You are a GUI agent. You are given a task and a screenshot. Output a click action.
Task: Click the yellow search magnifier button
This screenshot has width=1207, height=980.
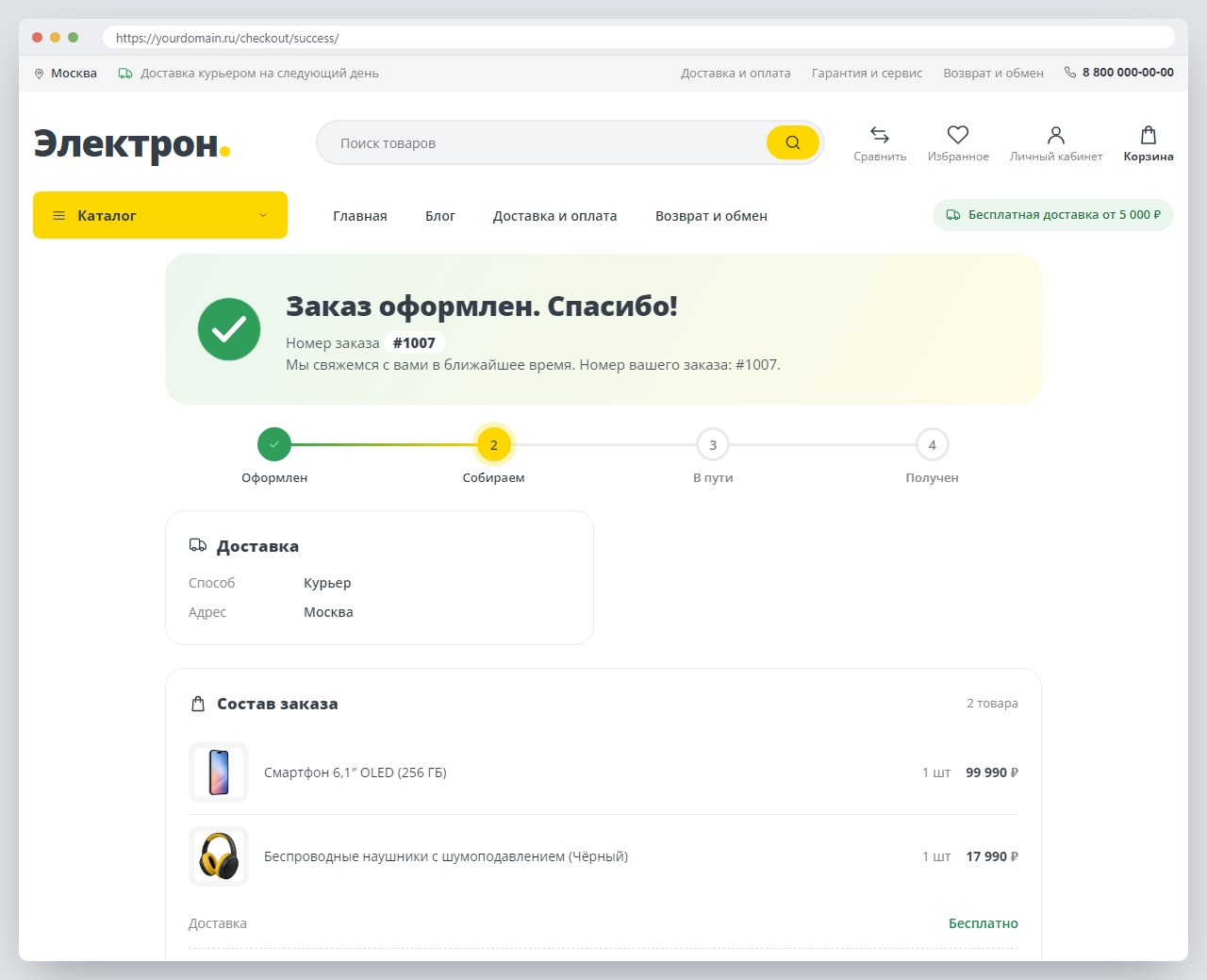(792, 142)
